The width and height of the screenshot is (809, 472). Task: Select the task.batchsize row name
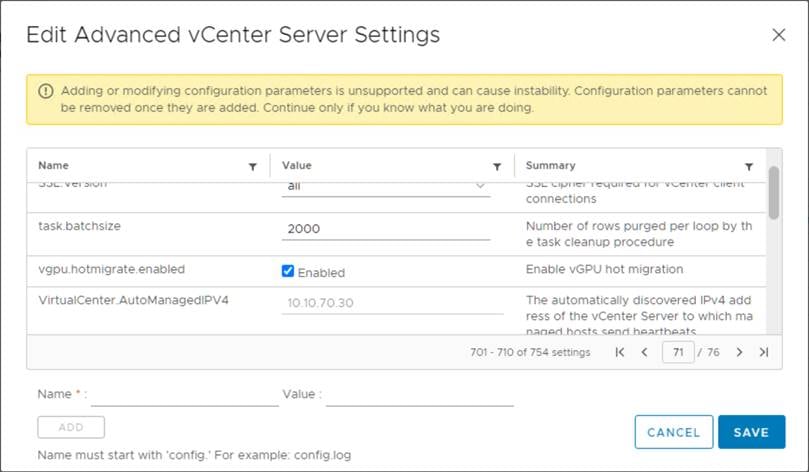click(x=79, y=226)
